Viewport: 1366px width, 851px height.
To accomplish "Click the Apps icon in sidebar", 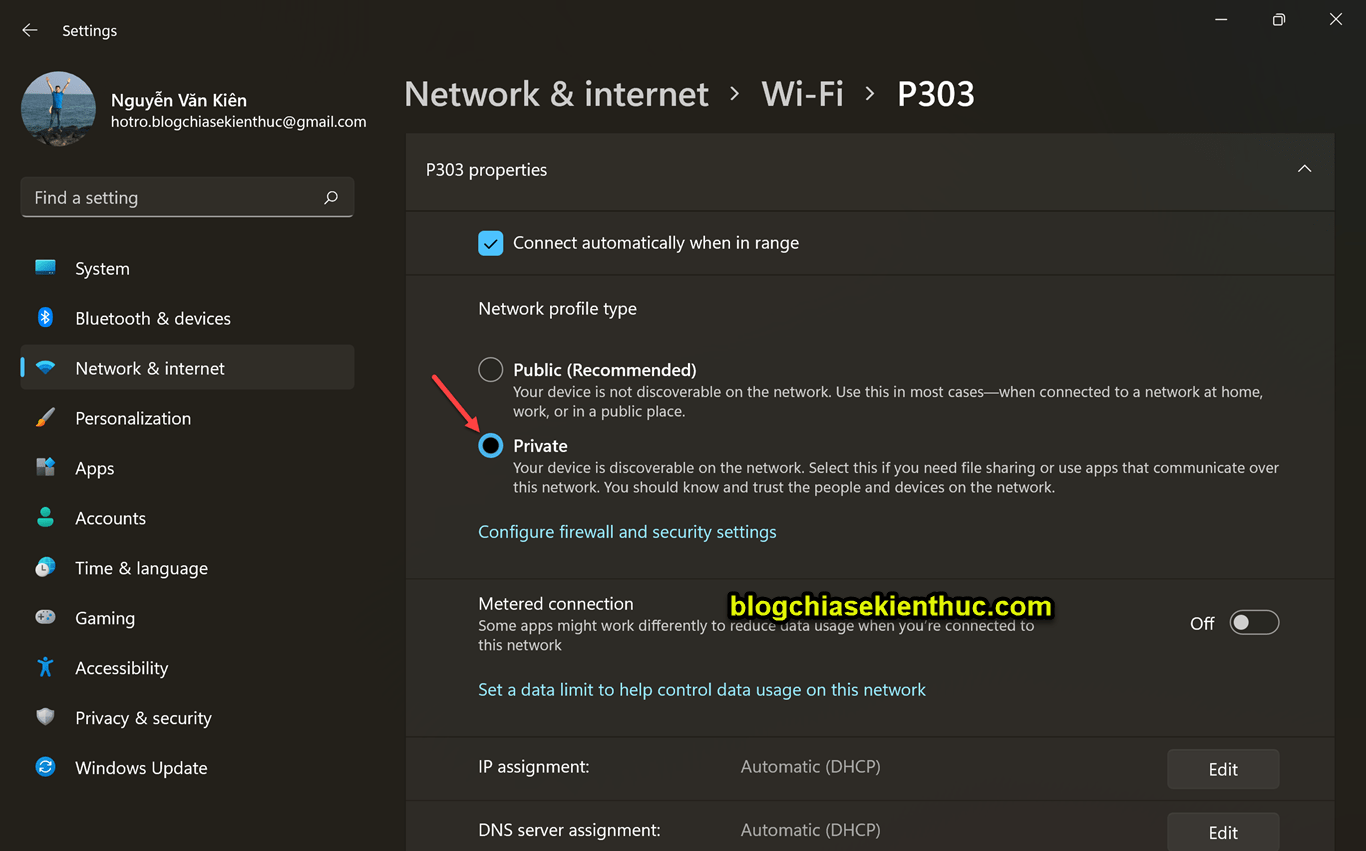I will click(45, 468).
